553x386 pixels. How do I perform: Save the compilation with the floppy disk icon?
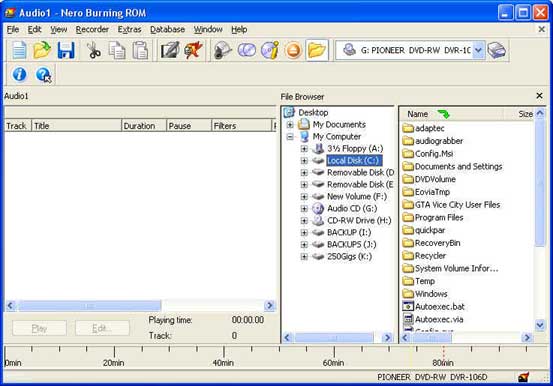click(x=66, y=50)
